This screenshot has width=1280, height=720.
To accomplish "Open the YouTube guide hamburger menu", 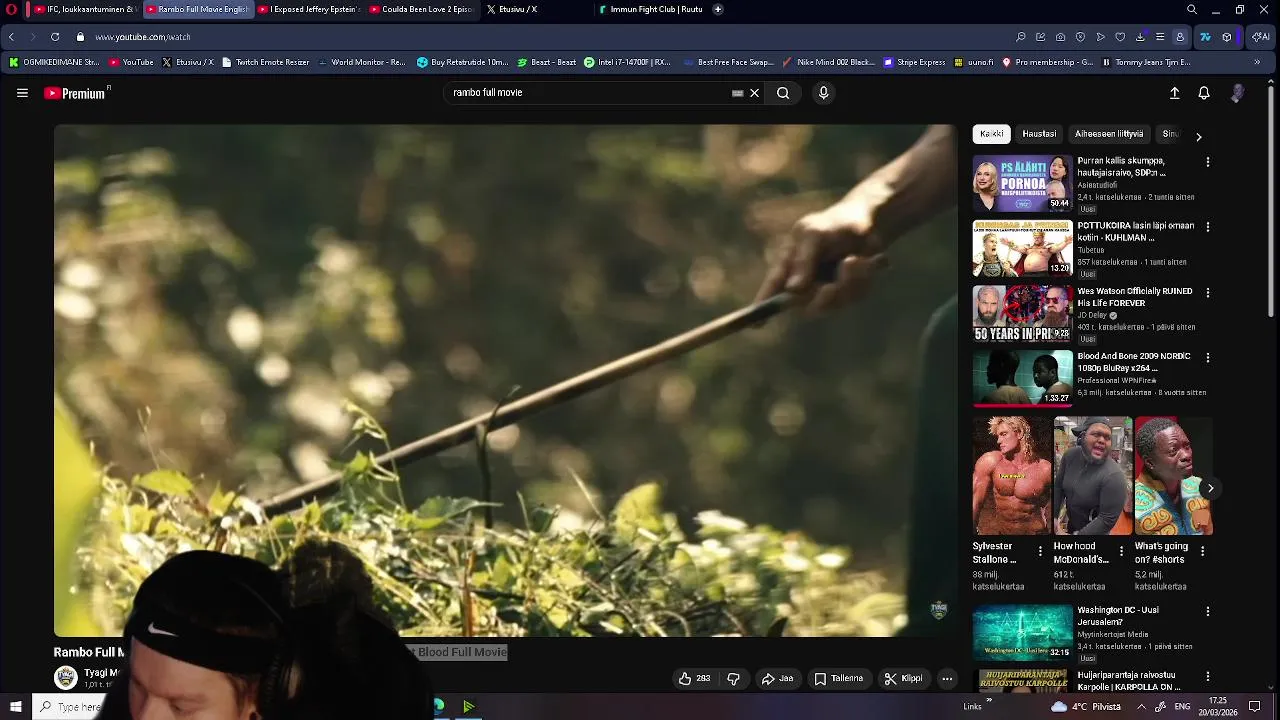I will pos(22,93).
